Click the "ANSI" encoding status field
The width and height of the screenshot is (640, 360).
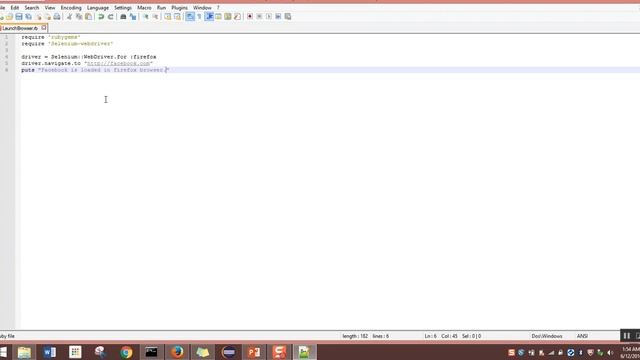(582, 336)
